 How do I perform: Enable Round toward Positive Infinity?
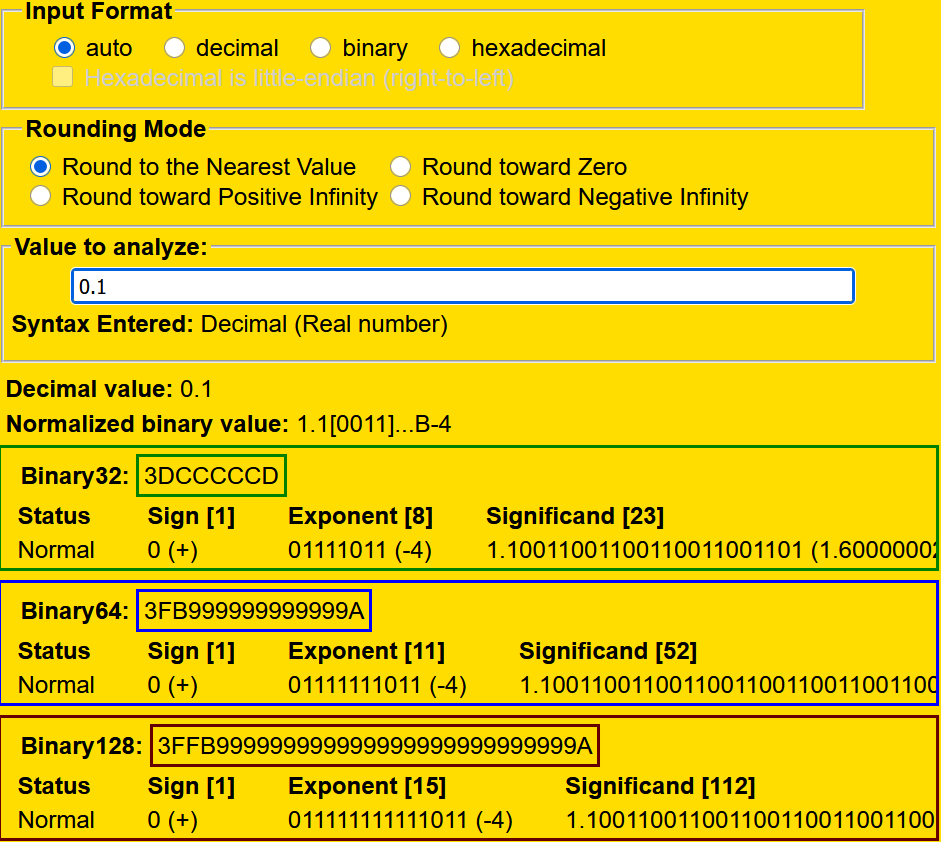41,197
